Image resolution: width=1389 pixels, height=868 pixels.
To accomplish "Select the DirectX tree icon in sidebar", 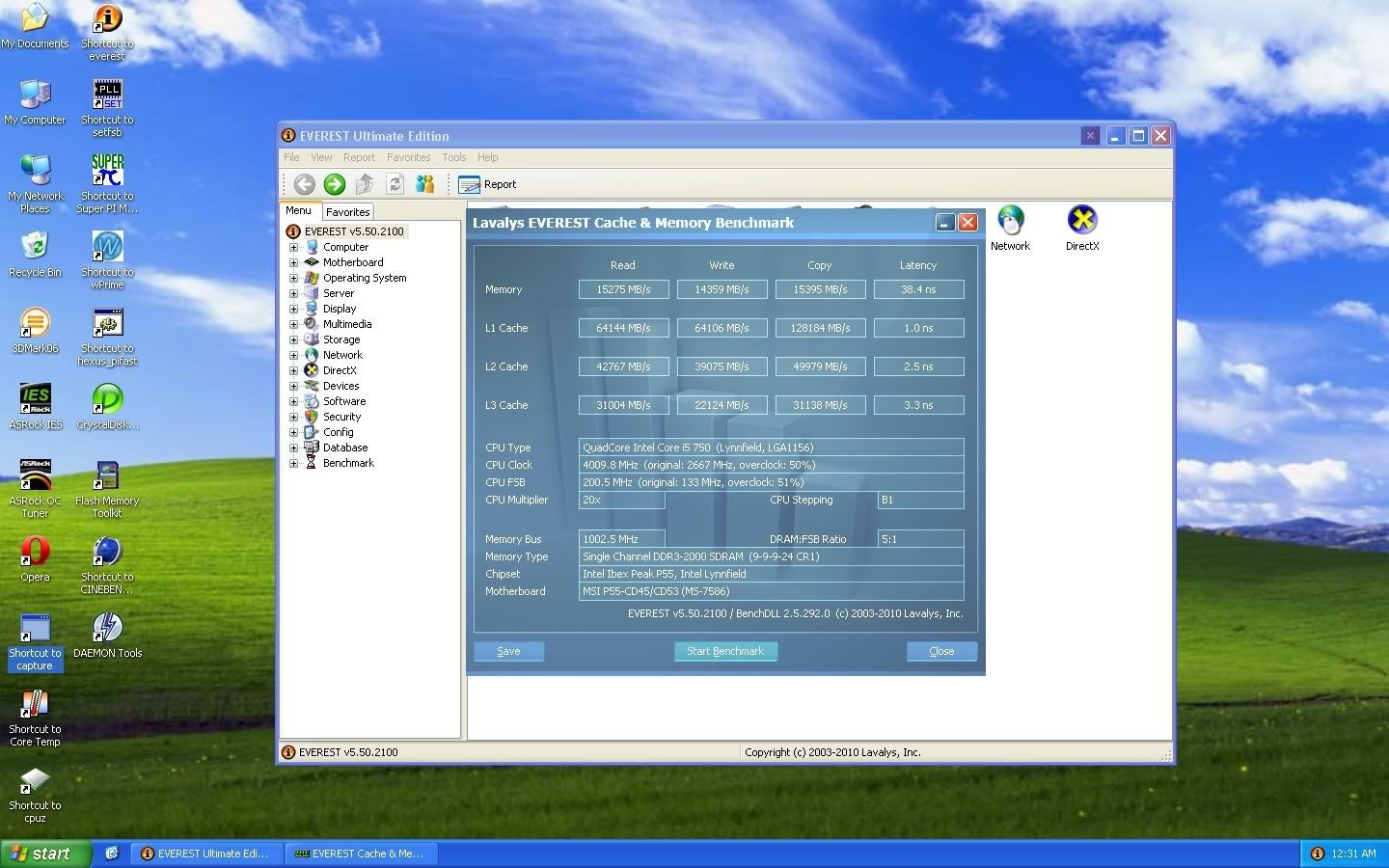I will click(x=312, y=370).
